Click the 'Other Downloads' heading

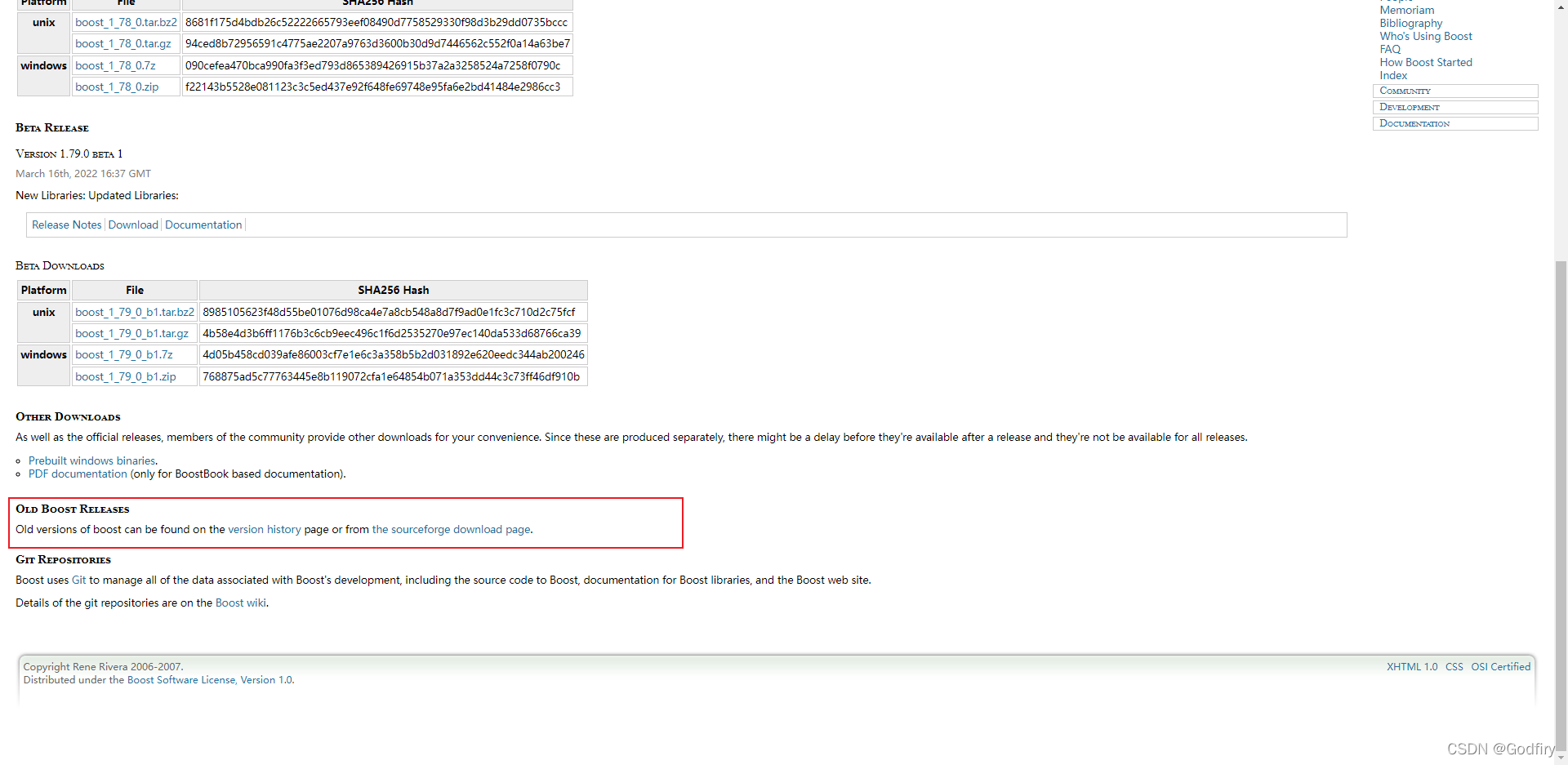68,416
